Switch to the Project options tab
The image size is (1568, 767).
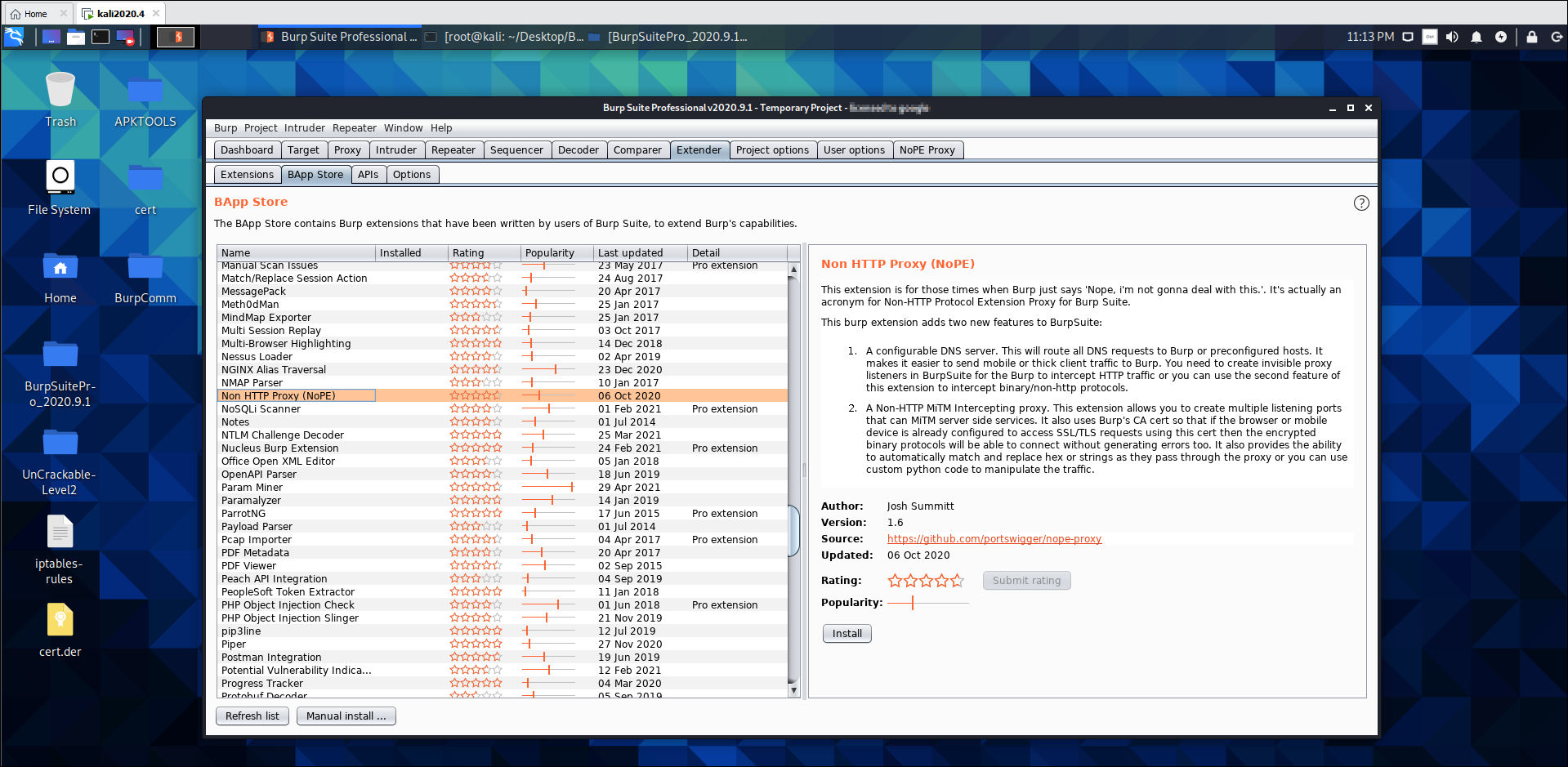coord(772,150)
